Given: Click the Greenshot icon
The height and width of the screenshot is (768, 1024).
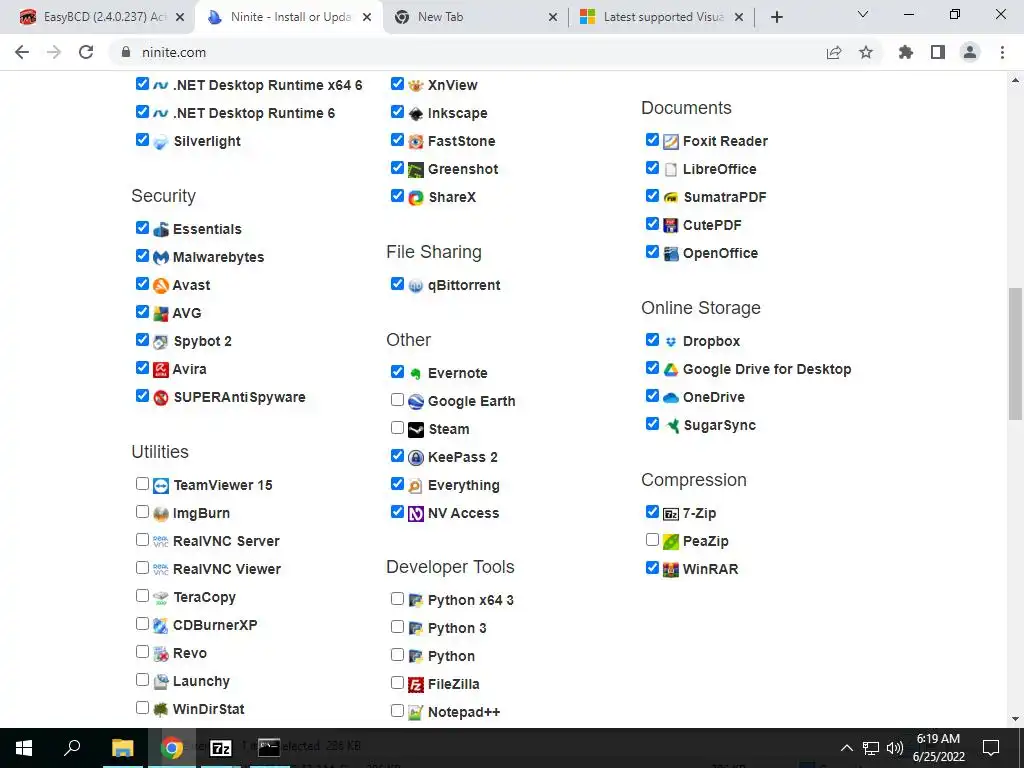Looking at the screenshot, I should coord(415,170).
